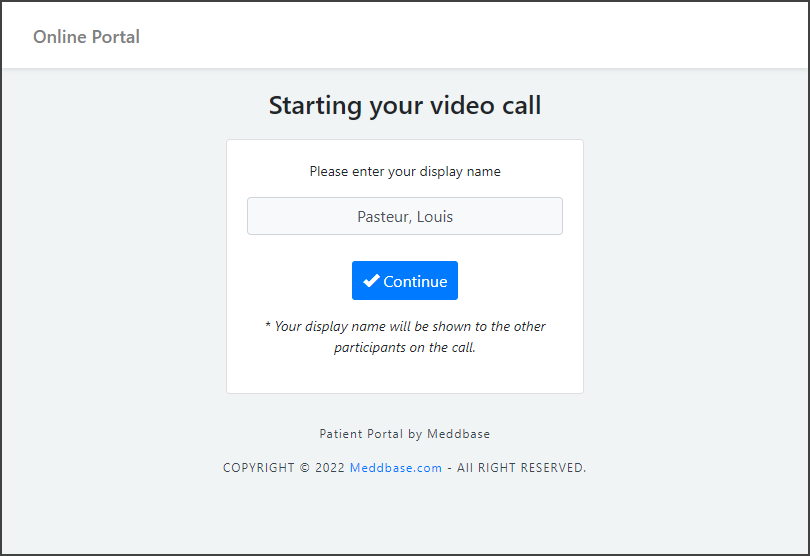Image resolution: width=810 pixels, height=556 pixels.
Task: Click the 'ALL RIGHT RESERVED' footer text
Action: pyautogui.click(x=521, y=467)
